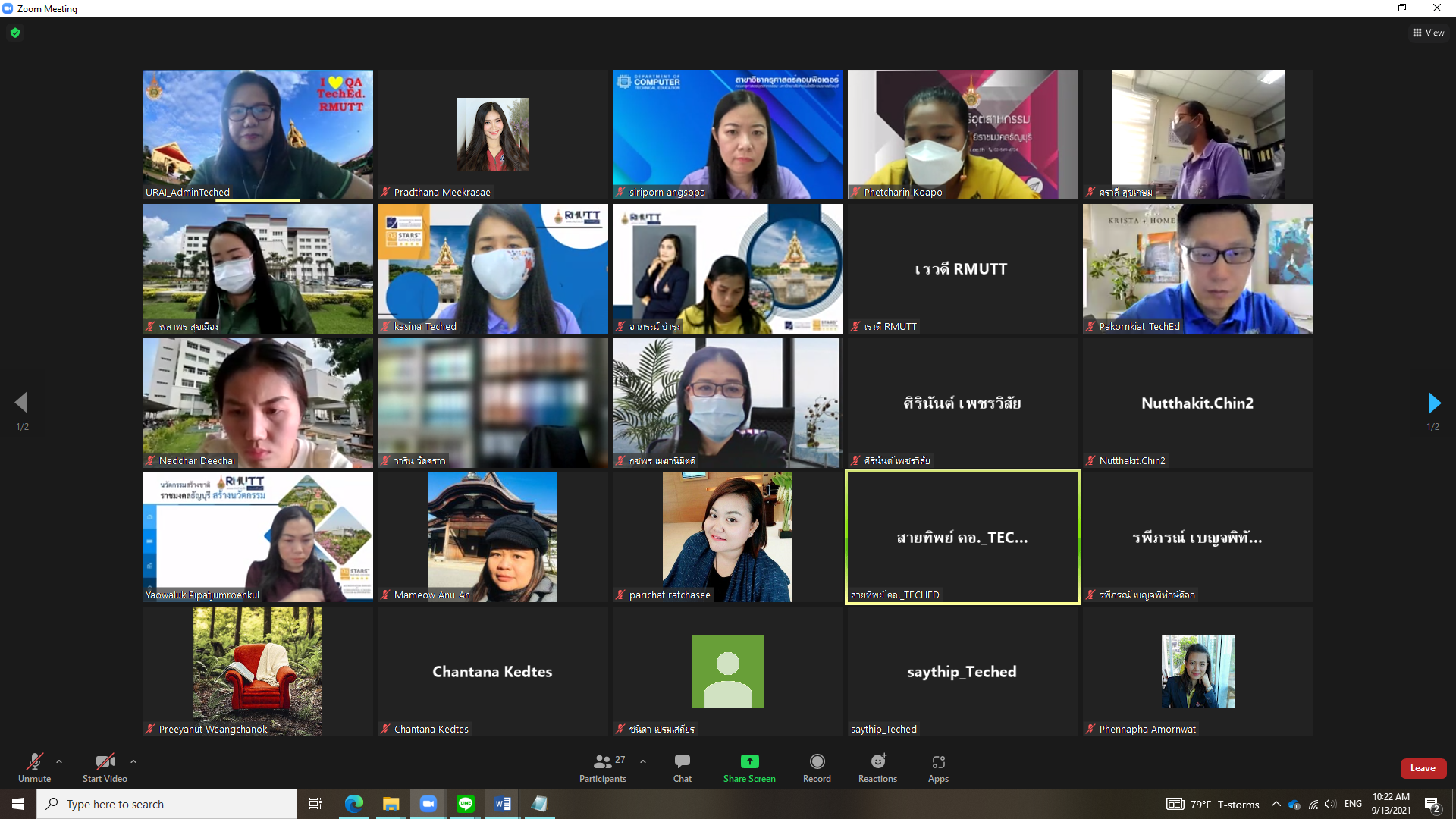The height and width of the screenshot is (819, 1456).
Task: Expand audio options arrow next to Unmute
Action: [x=59, y=761]
